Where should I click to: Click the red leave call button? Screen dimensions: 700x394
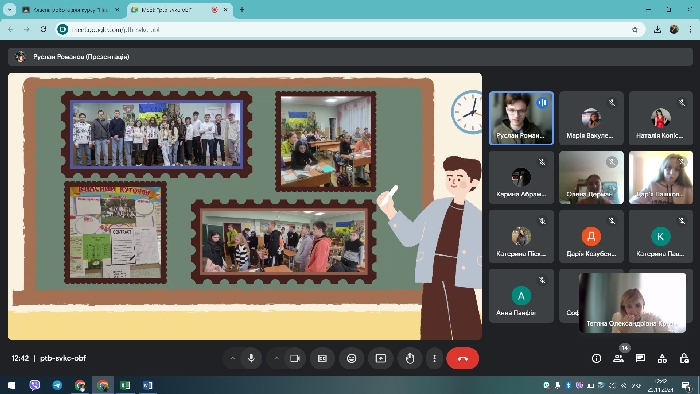click(x=462, y=358)
